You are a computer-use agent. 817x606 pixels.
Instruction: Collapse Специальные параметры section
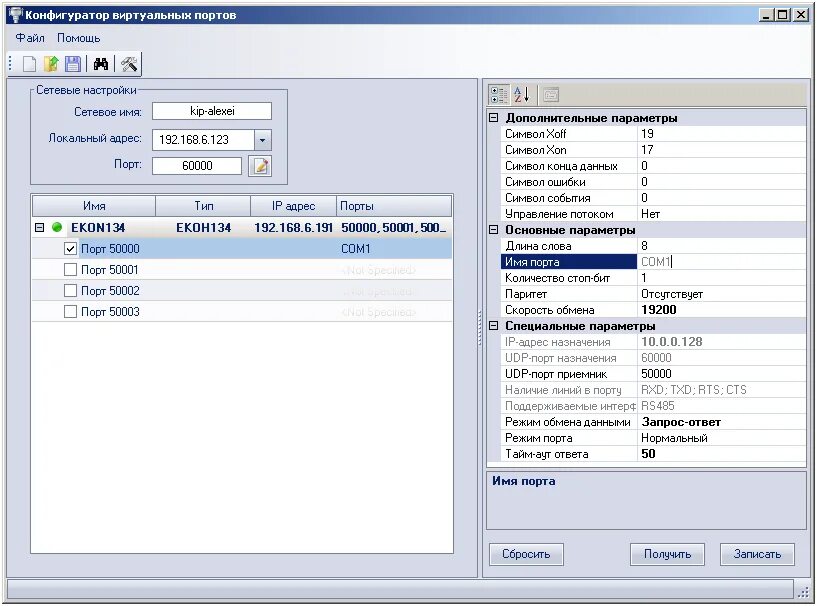click(x=493, y=326)
